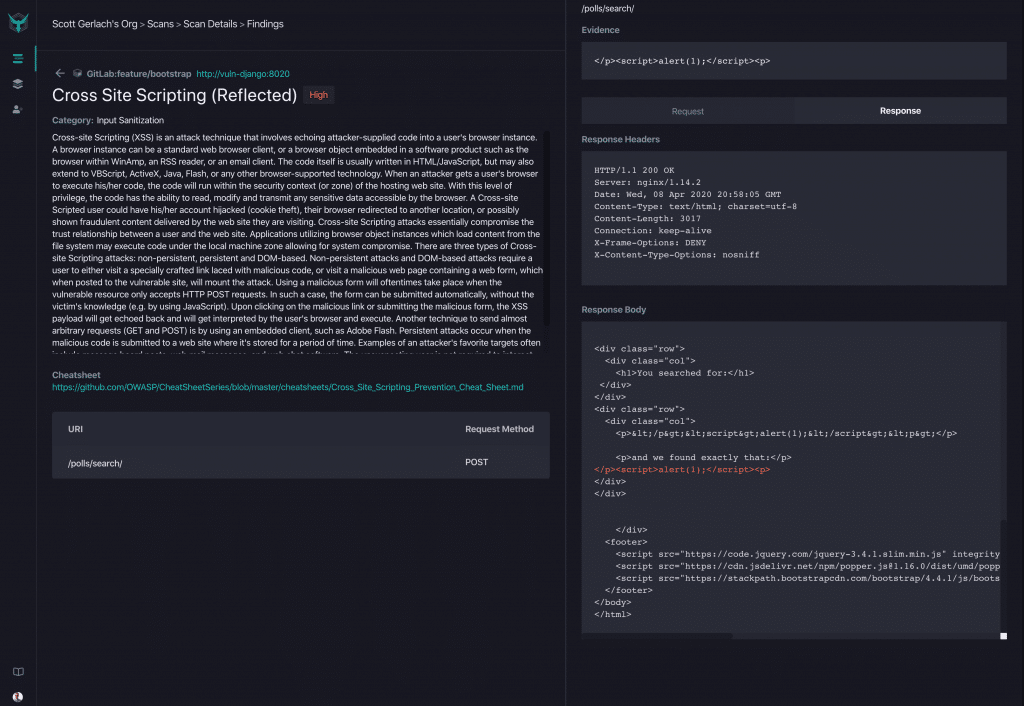Viewport: 1024px width, 706px height.
Task: Click the Findings breadcrumb
Action: [x=265, y=24]
